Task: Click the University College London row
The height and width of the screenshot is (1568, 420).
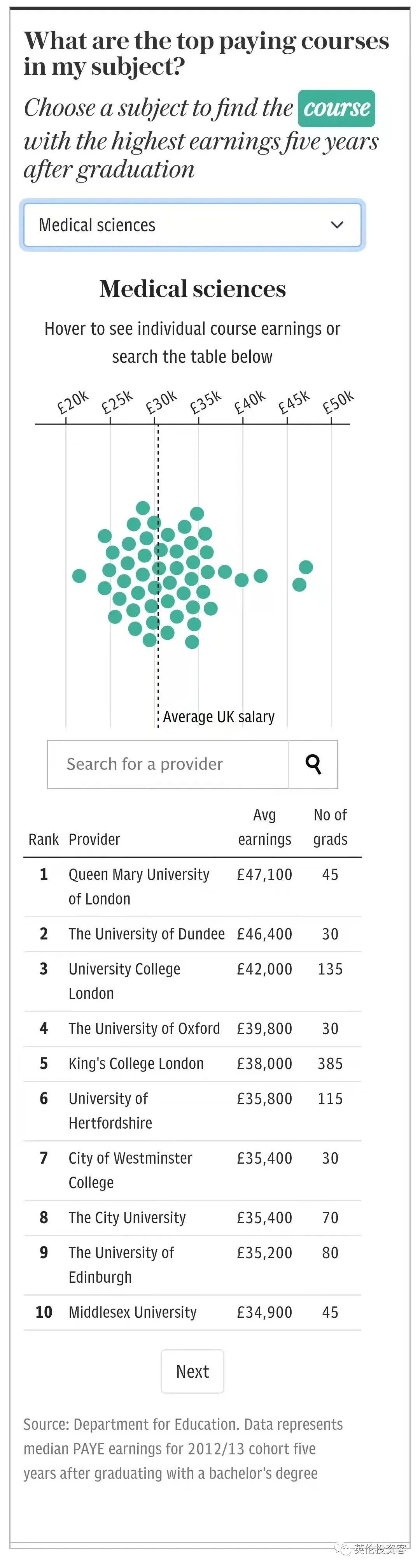Action: pos(192,981)
